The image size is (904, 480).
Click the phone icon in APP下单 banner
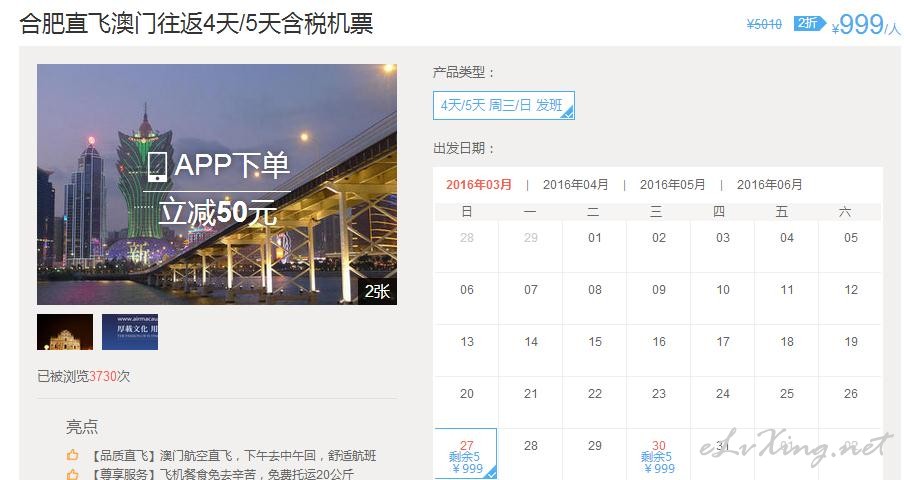157,167
